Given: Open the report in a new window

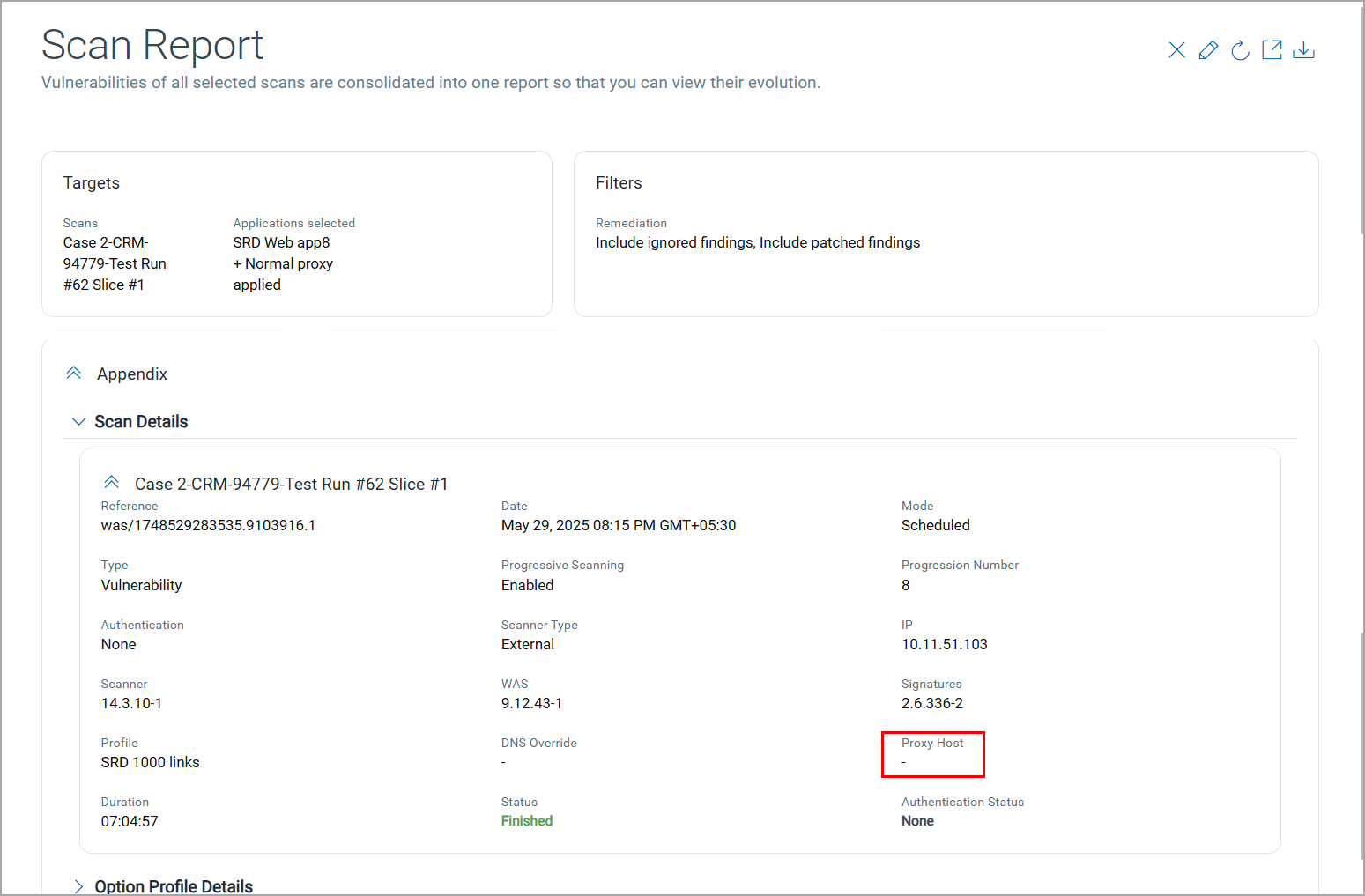Looking at the screenshot, I should click(1272, 50).
